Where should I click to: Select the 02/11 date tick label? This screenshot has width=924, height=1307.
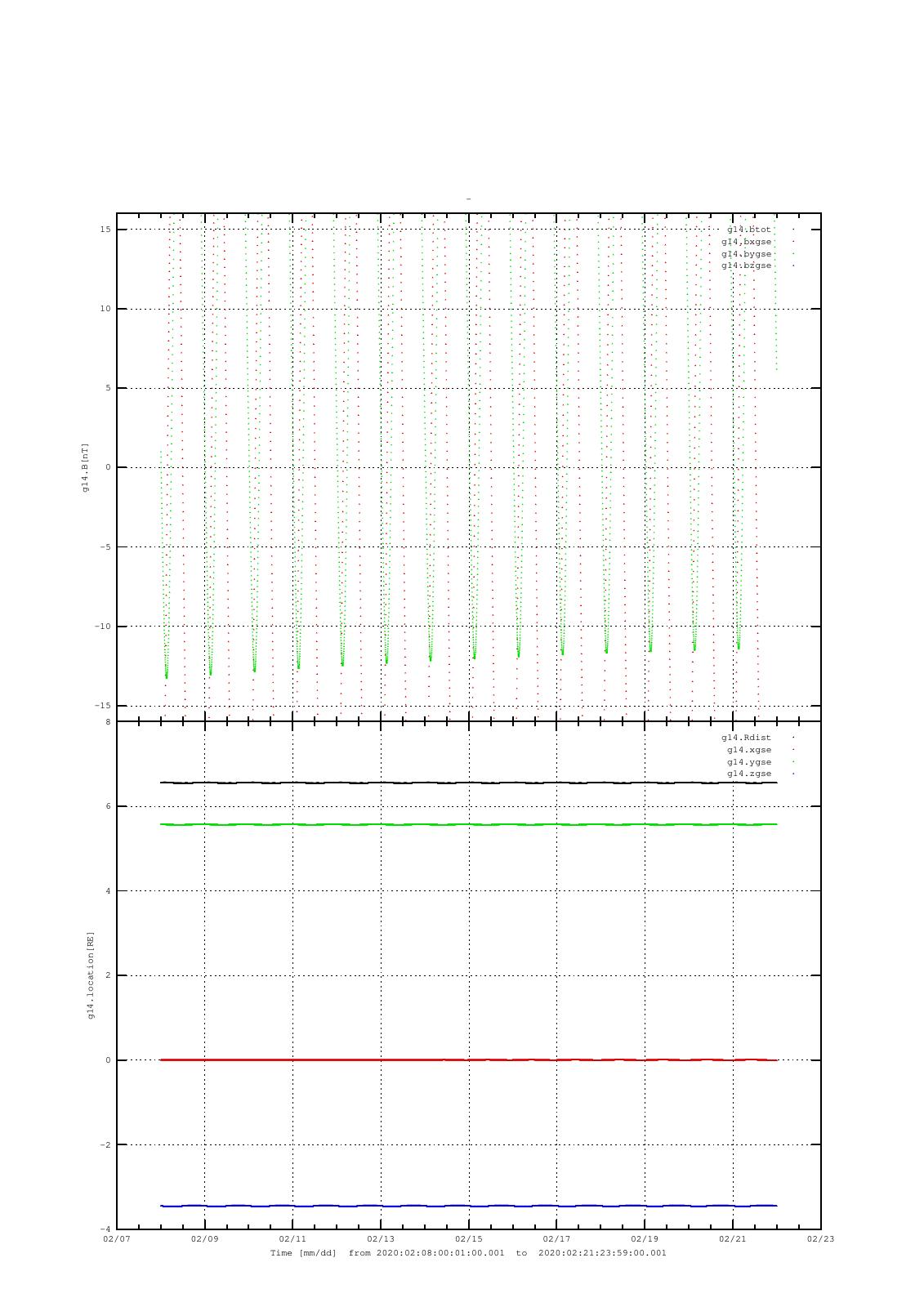292,1238
